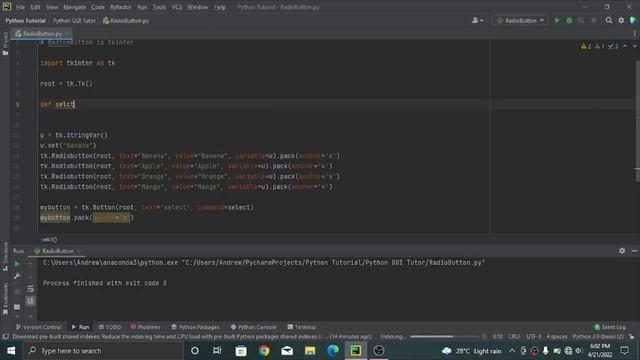Pause indexing with the pause icon in status bar

[484, 337]
